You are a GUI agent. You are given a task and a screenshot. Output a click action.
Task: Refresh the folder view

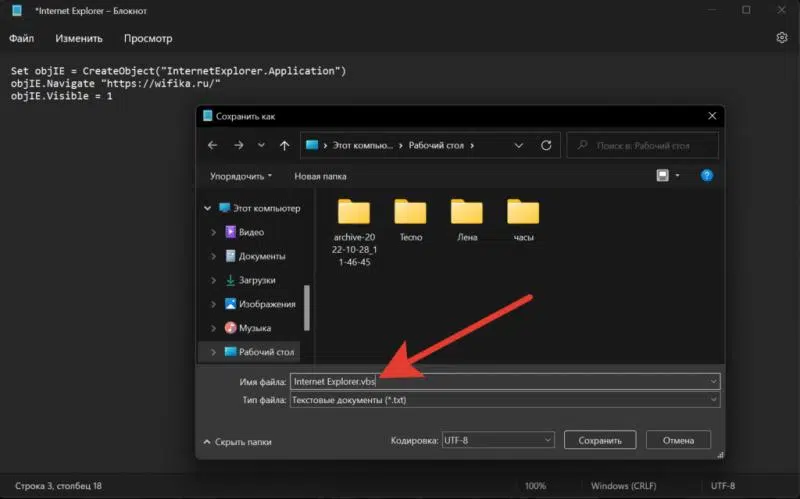tap(546, 145)
